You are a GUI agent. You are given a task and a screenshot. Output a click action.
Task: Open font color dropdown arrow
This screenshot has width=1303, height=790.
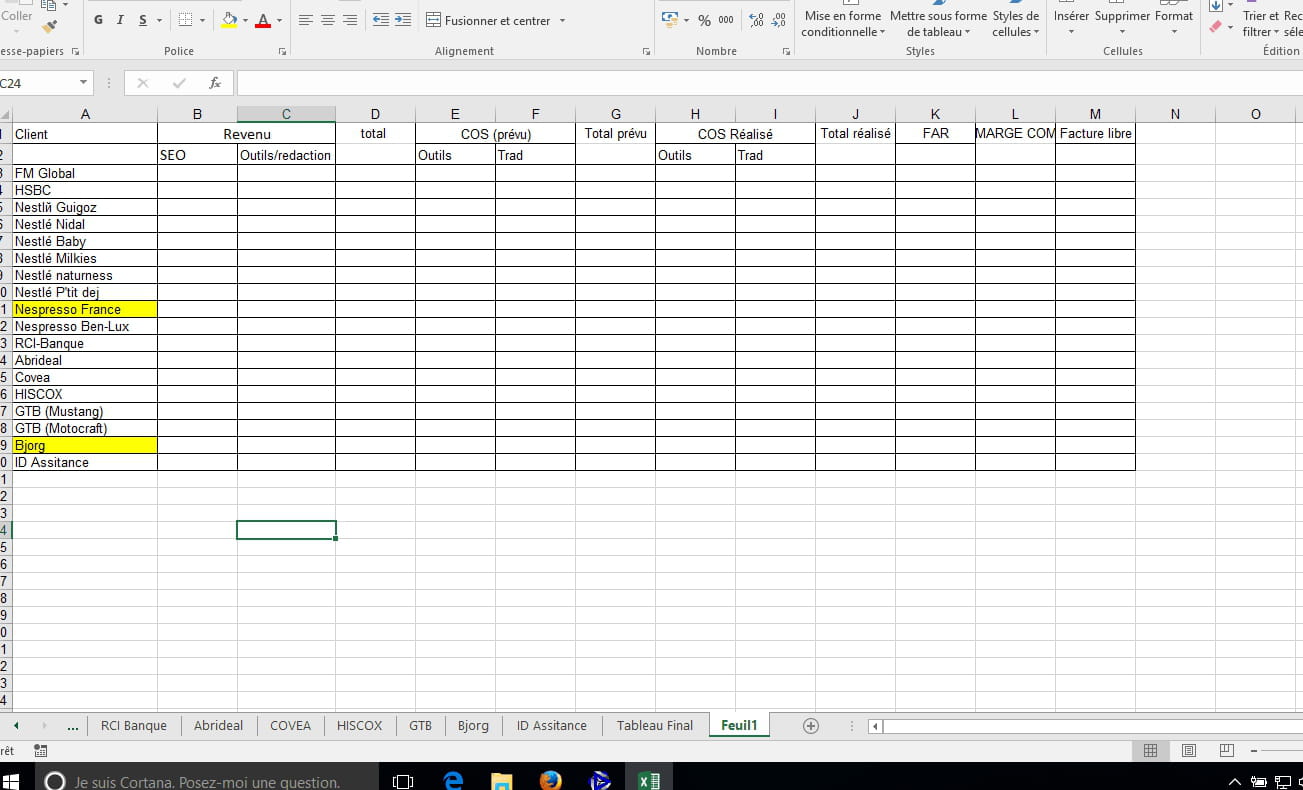(279, 20)
